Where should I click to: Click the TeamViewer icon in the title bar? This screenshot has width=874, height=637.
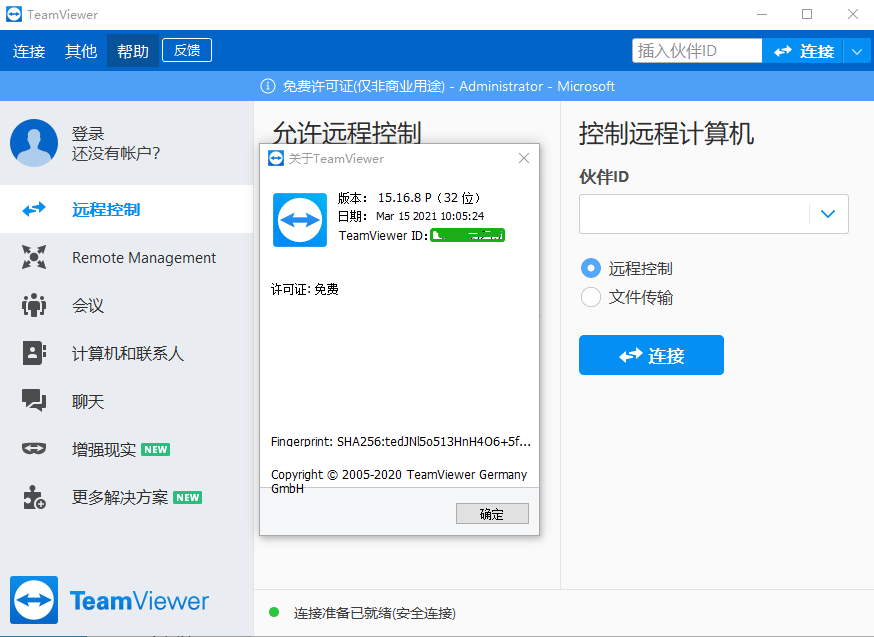tap(14, 14)
